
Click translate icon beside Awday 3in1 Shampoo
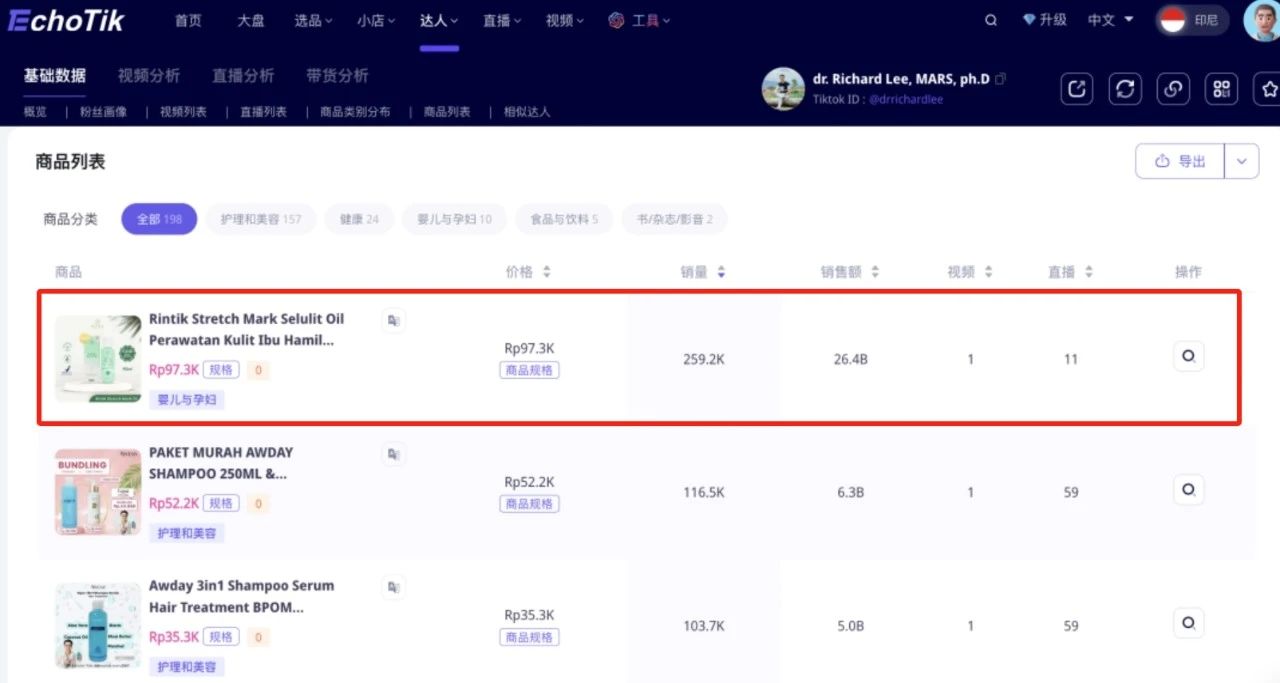point(394,586)
